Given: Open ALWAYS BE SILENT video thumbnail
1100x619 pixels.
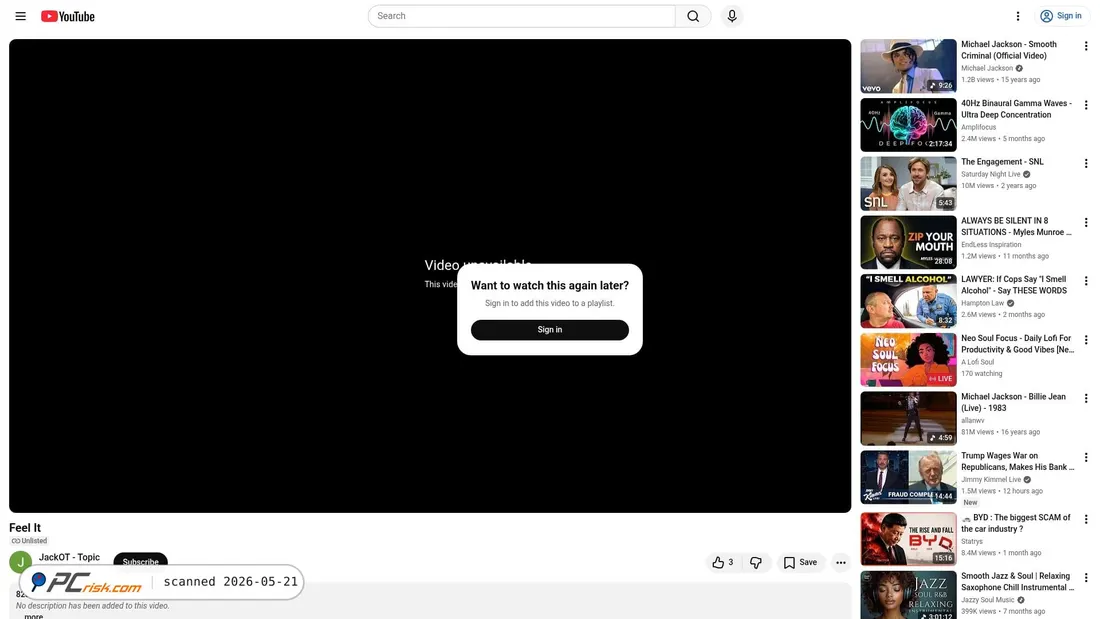Looking at the screenshot, I should point(908,242).
